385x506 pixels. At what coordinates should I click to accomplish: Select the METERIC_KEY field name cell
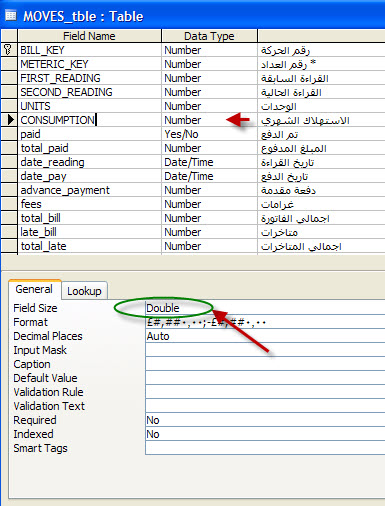pos(90,64)
